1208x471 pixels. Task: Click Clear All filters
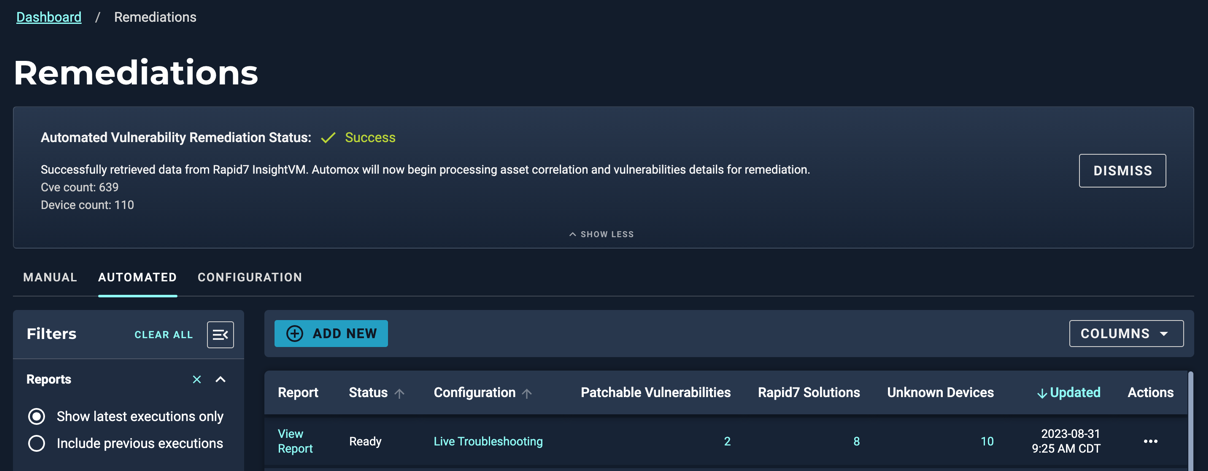pyautogui.click(x=164, y=335)
